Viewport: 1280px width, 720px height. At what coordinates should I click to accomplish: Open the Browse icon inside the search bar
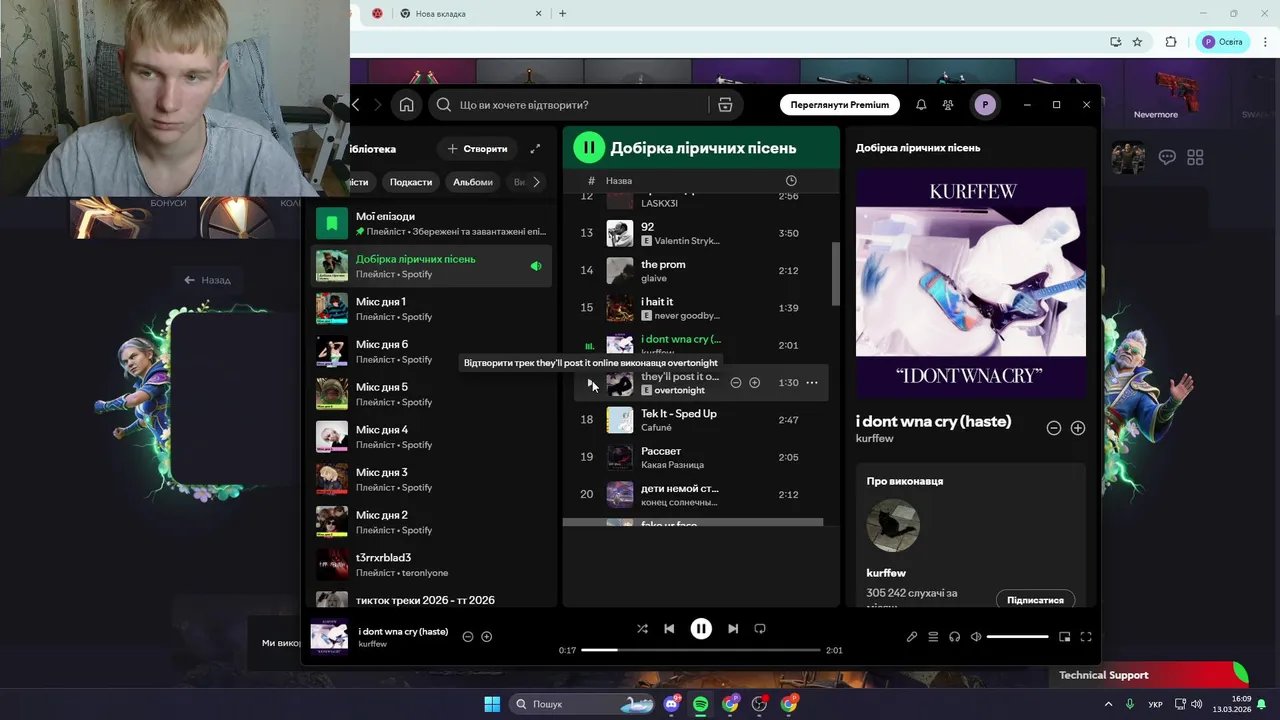[x=725, y=105]
